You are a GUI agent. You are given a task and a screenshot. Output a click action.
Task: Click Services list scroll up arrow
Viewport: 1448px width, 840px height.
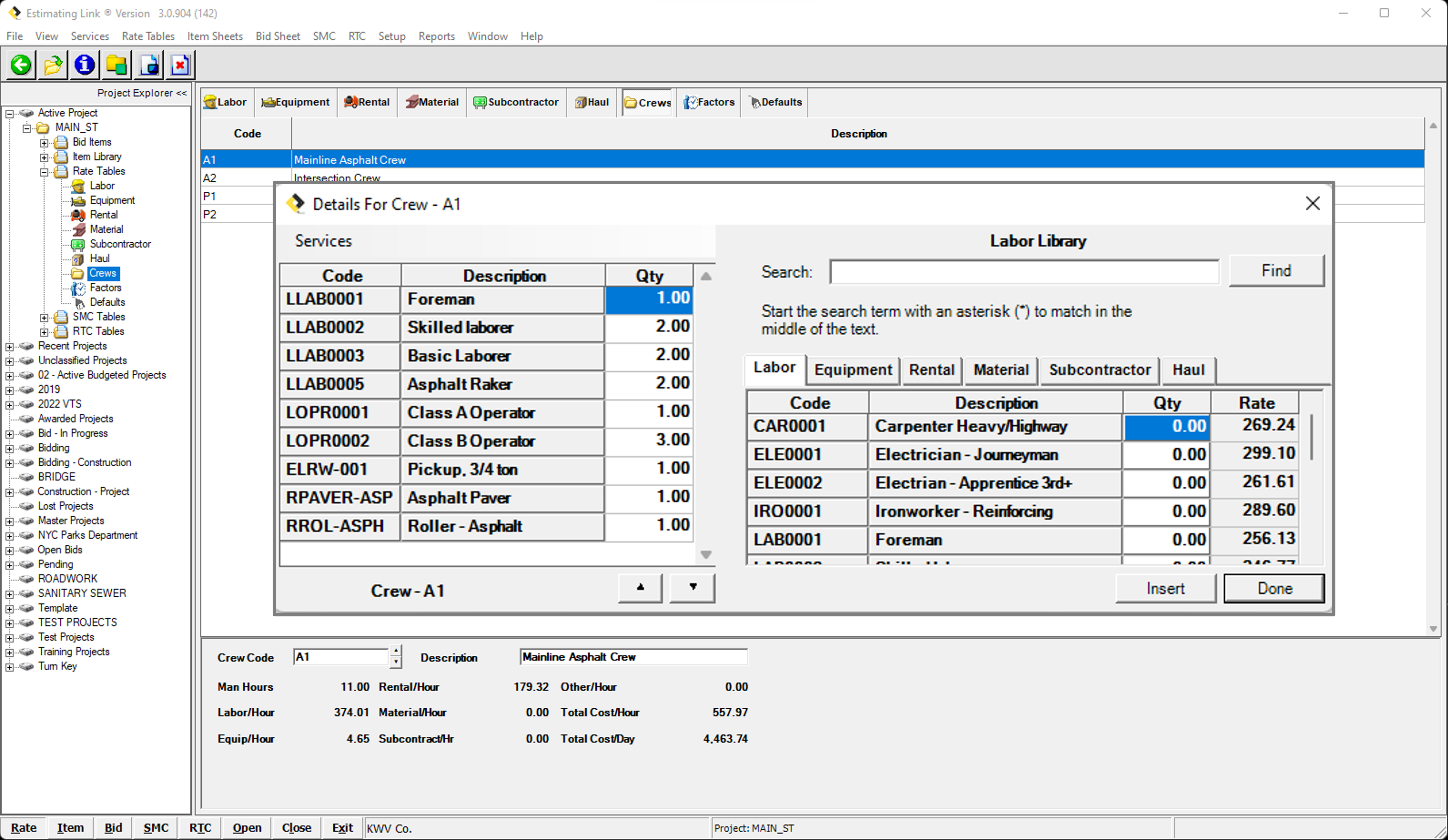click(706, 276)
